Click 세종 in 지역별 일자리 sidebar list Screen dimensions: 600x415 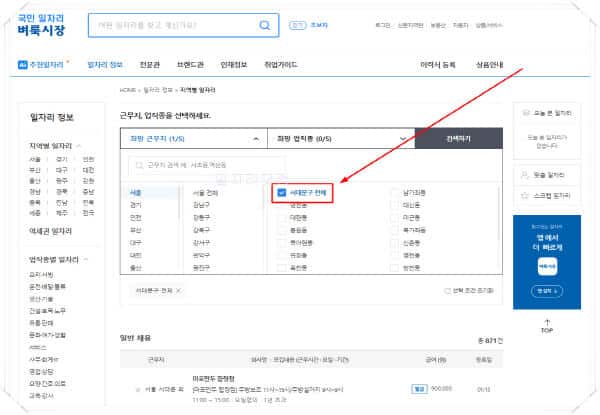pos(35,213)
